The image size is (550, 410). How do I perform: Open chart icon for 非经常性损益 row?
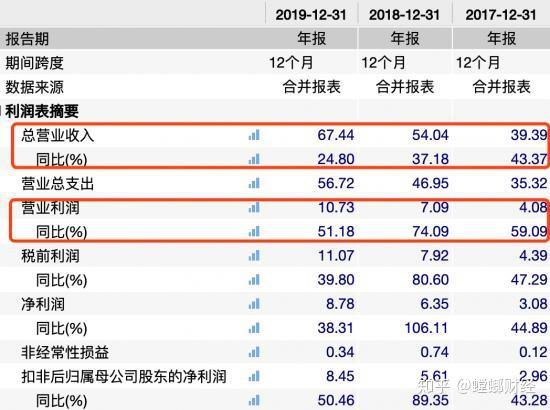pyautogui.click(x=254, y=352)
